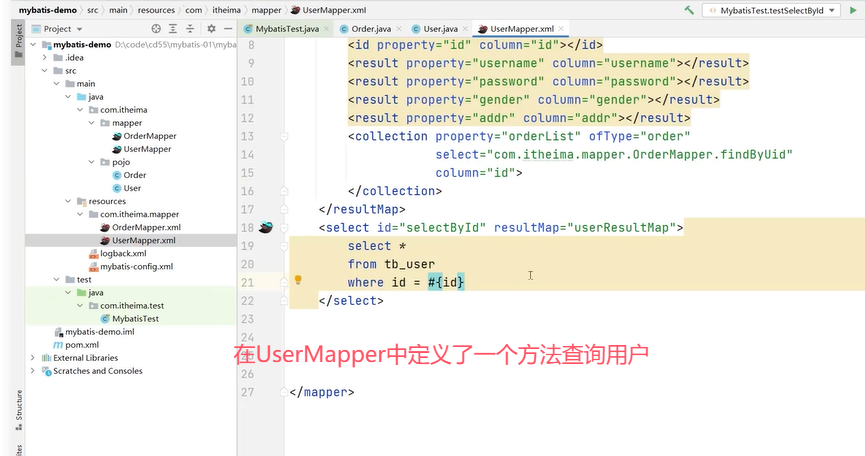Click the userResultMap attribute value
865x456 pixels.
(x=621, y=228)
